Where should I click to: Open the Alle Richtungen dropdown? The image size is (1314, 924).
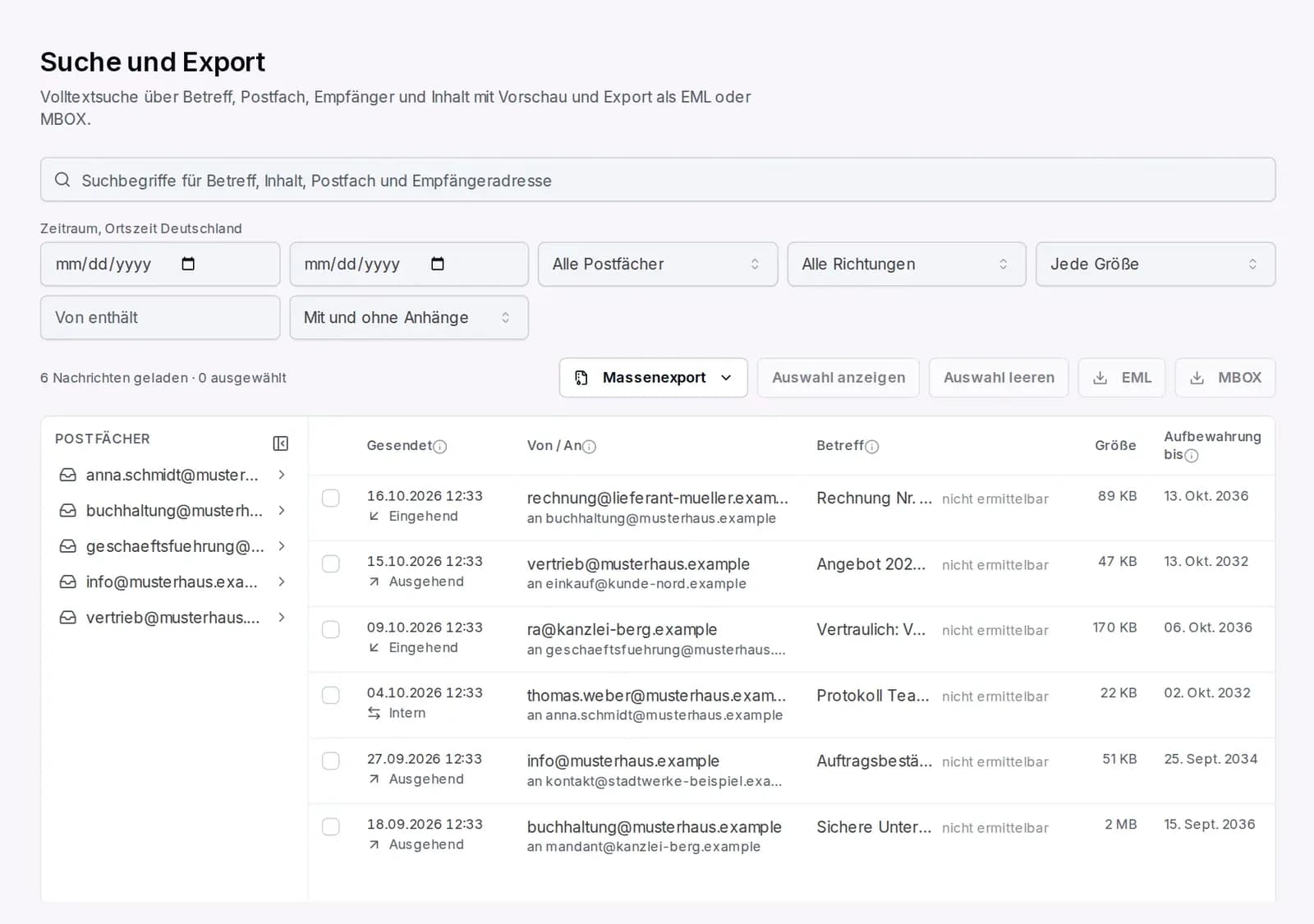(907, 264)
